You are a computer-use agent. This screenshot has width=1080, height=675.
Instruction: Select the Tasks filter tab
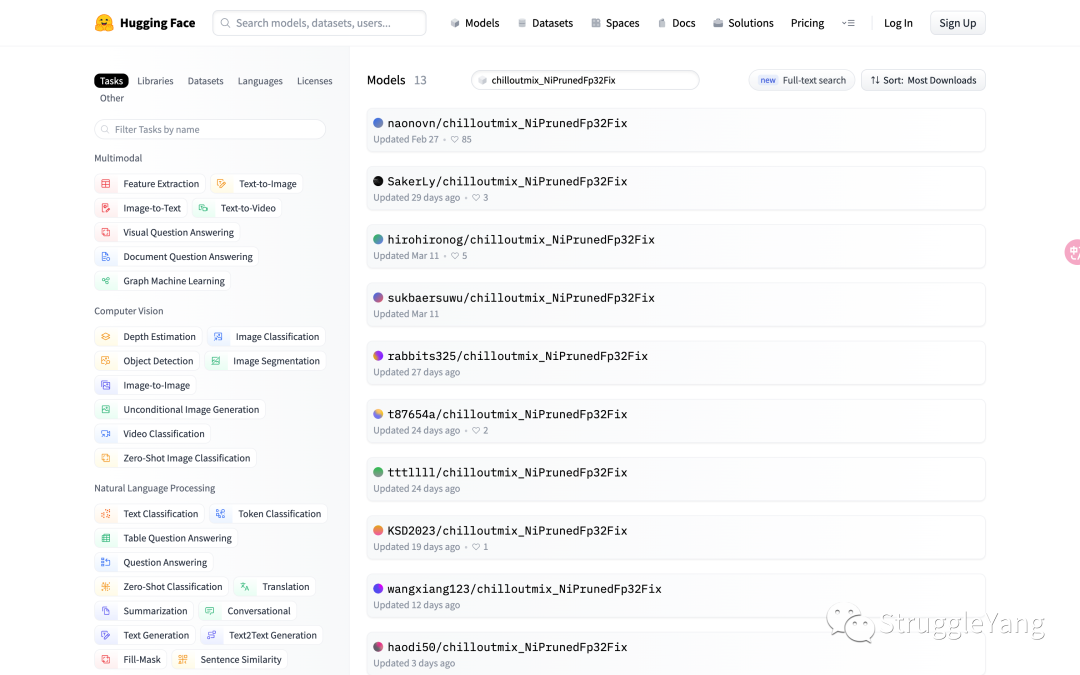coord(112,81)
